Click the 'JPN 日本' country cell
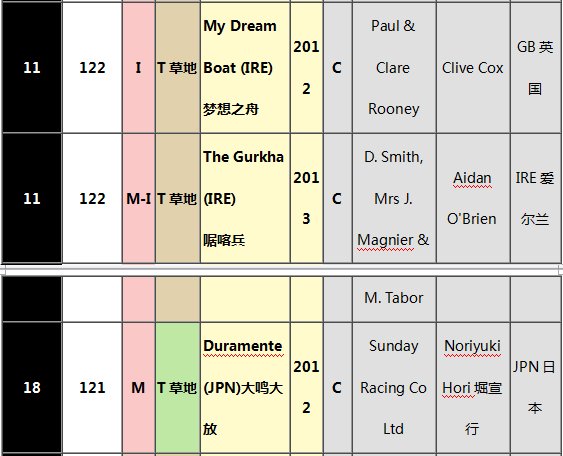 point(535,387)
